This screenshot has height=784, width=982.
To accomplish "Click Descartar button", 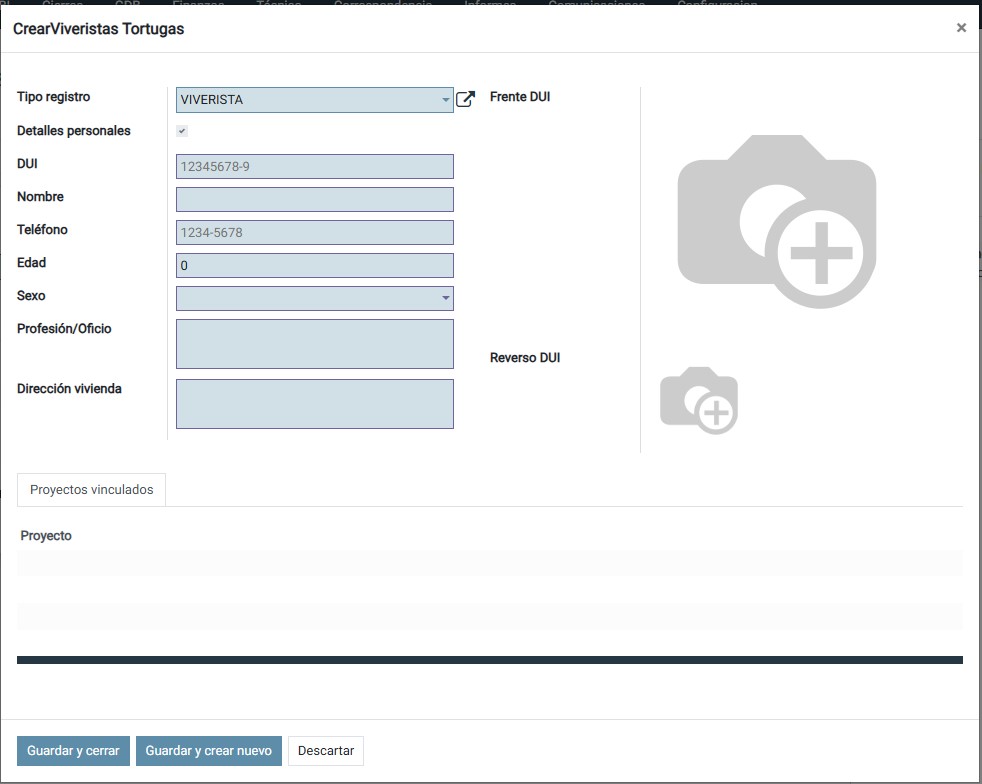I will click(326, 751).
